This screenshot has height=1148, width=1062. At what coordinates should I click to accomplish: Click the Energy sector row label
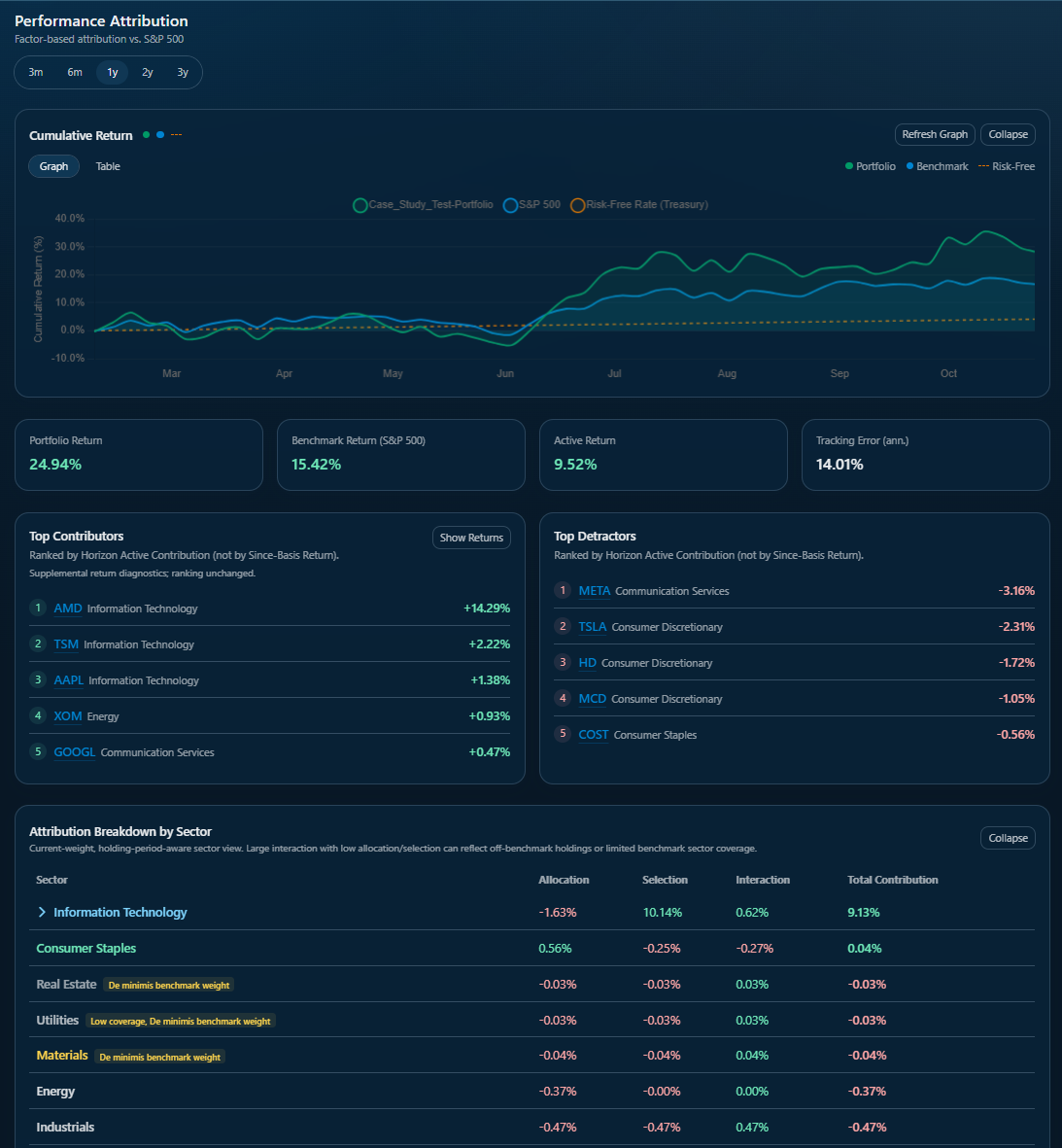coord(55,1091)
